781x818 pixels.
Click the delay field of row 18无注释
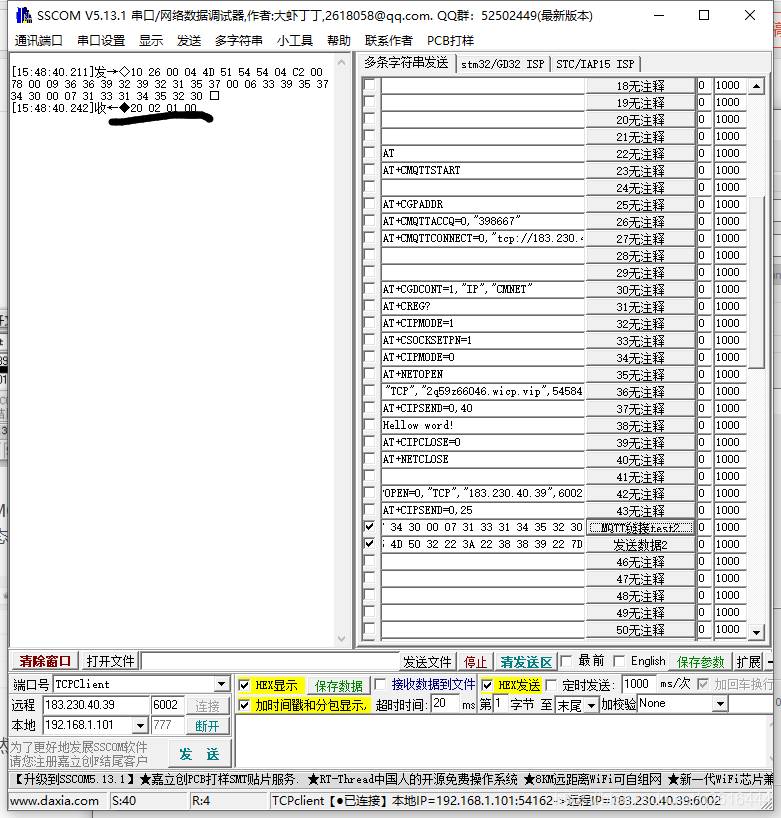[730, 85]
